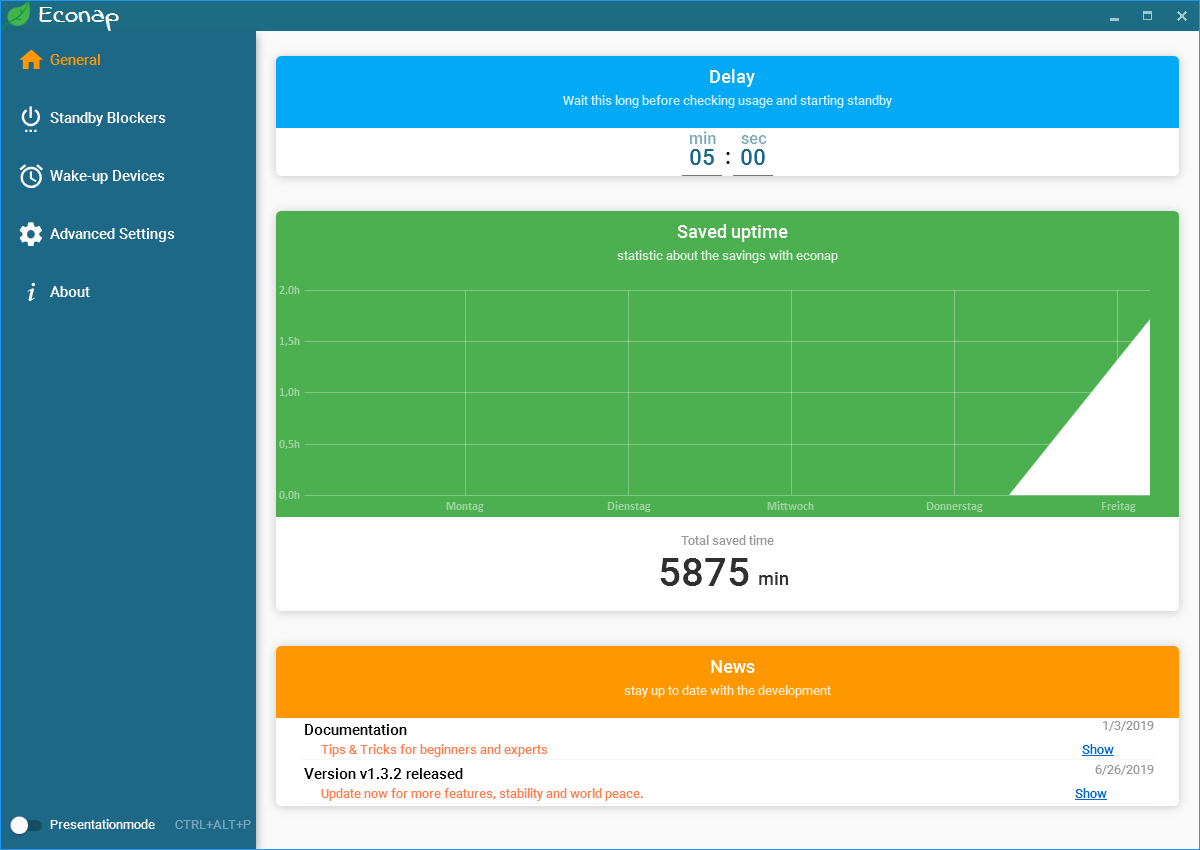Click the Total saved time label

[x=727, y=541]
